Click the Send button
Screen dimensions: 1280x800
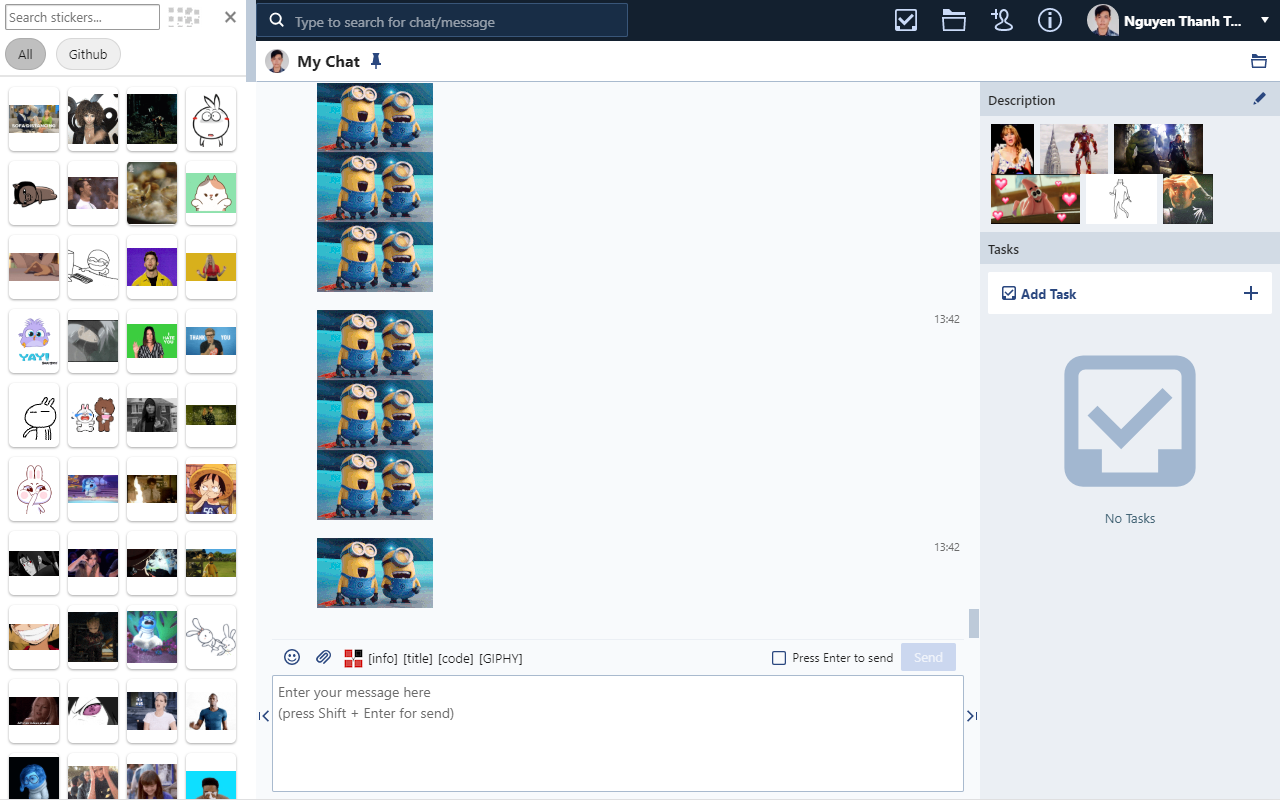(x=928, y=657)
